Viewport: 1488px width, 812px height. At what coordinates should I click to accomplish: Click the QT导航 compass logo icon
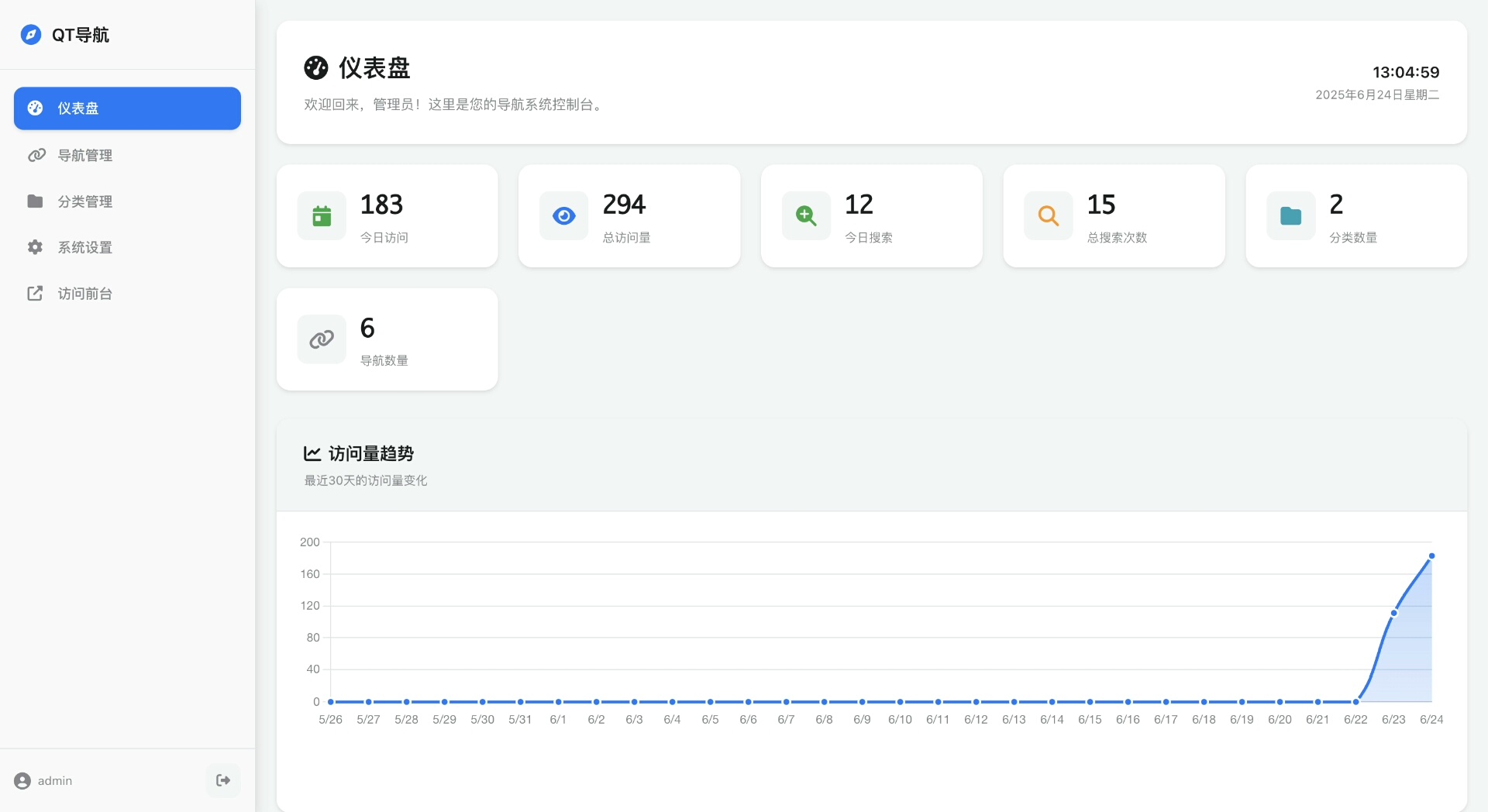[31, 35]
